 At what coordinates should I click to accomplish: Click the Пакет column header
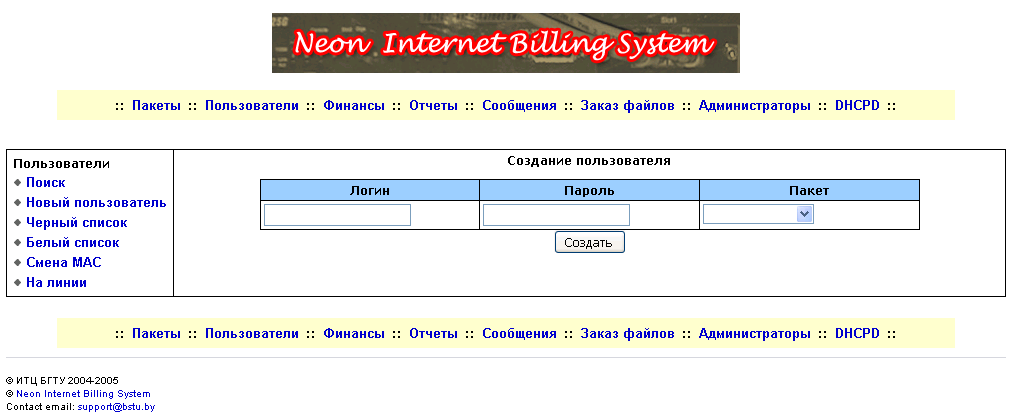tap(809, 191)
